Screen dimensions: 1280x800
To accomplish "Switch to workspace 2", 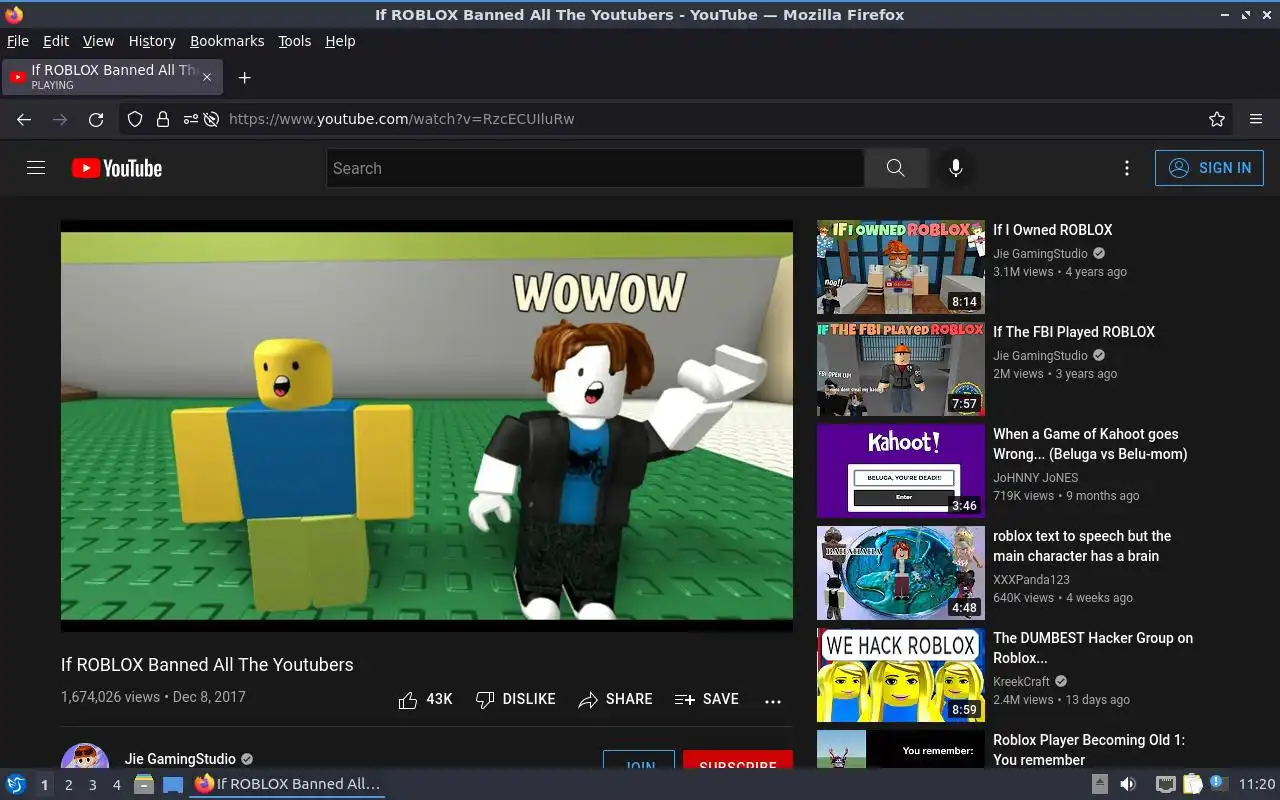I will tap(68, 785).
